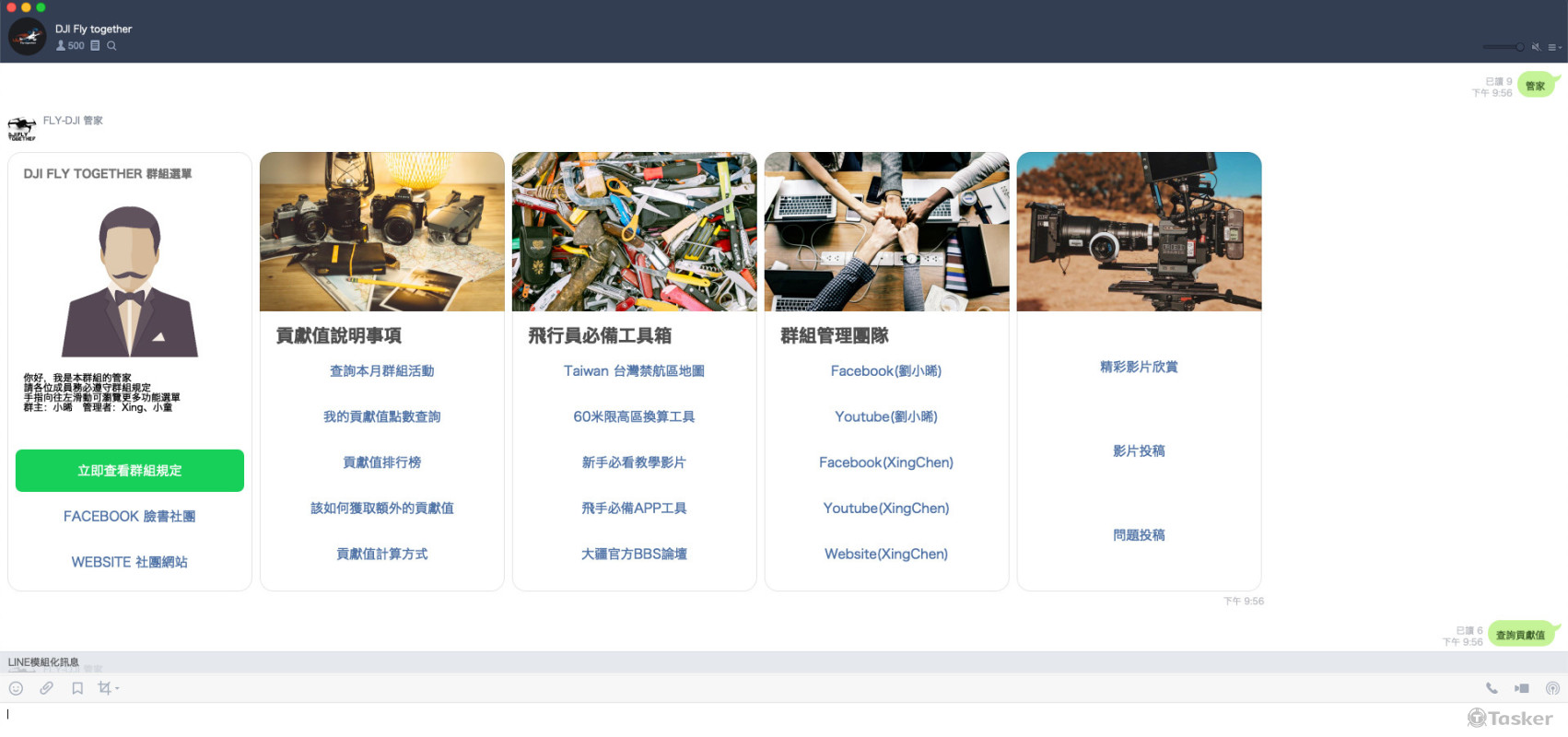This screenshot has width=1568, height=737.
Task: Open the FACEBOOK 臉書社團 link
Action: pos(130,517)
